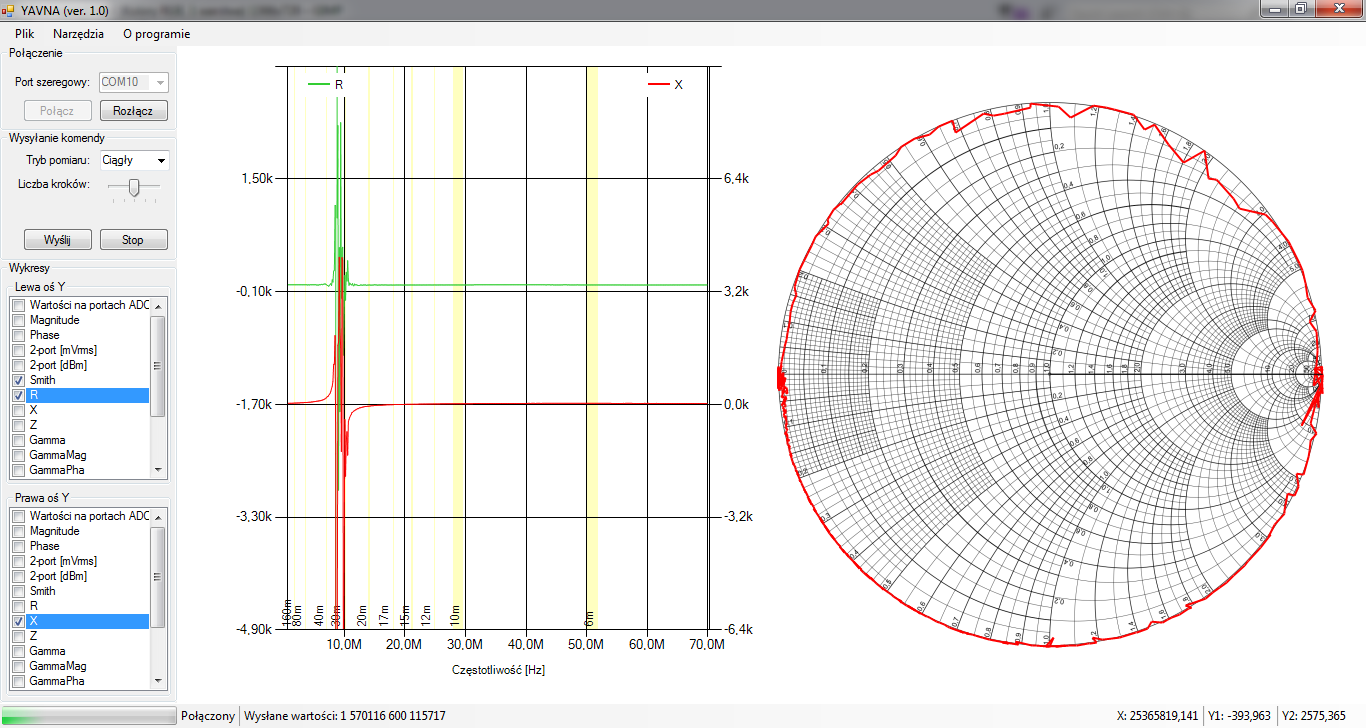Enable Magnitude checkbox in Lewa oś Y list
Screen dimensions: 1366x728
click(x=18, y=320)
